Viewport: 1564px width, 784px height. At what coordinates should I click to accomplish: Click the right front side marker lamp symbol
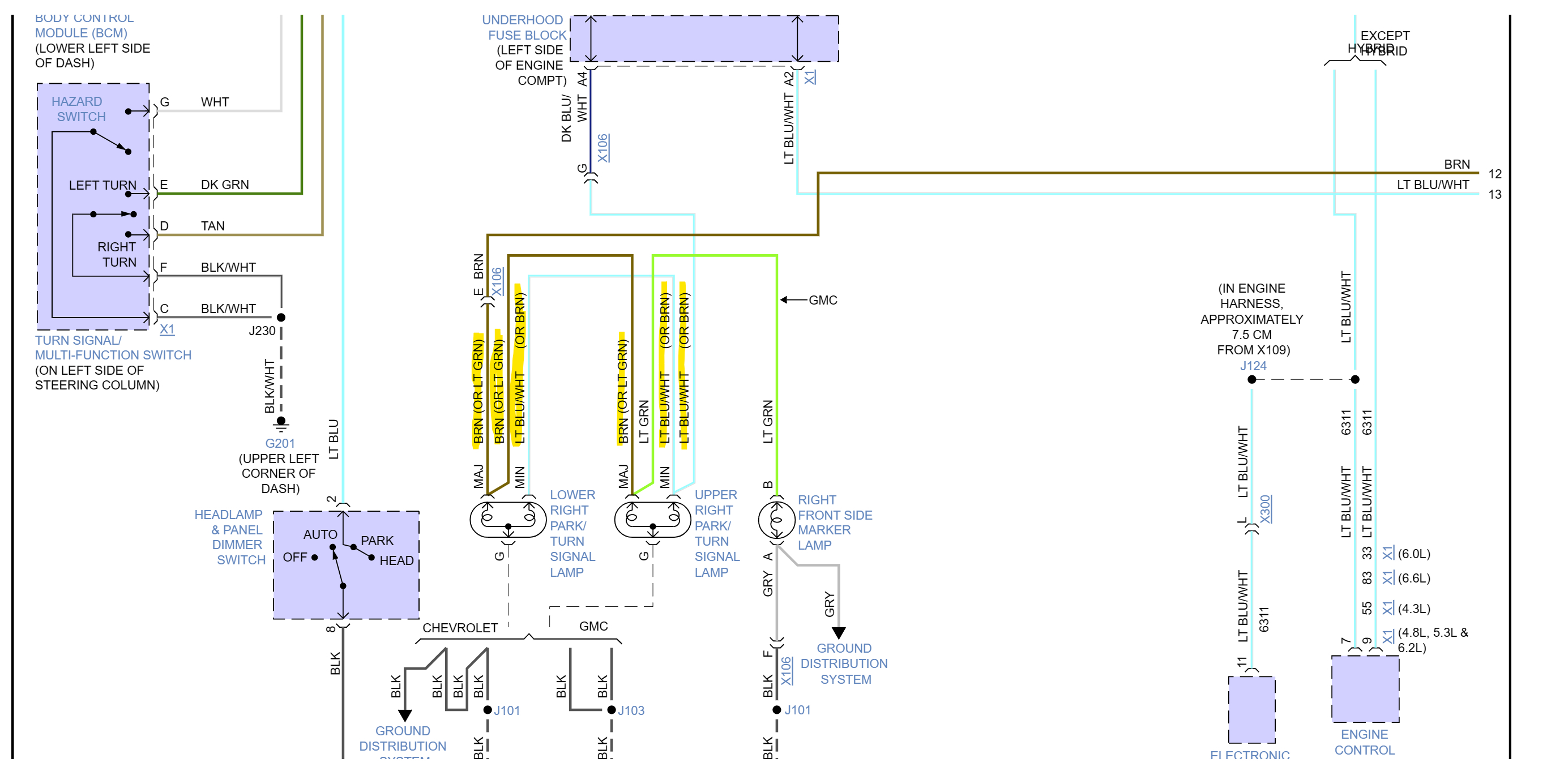coord(776,520)
